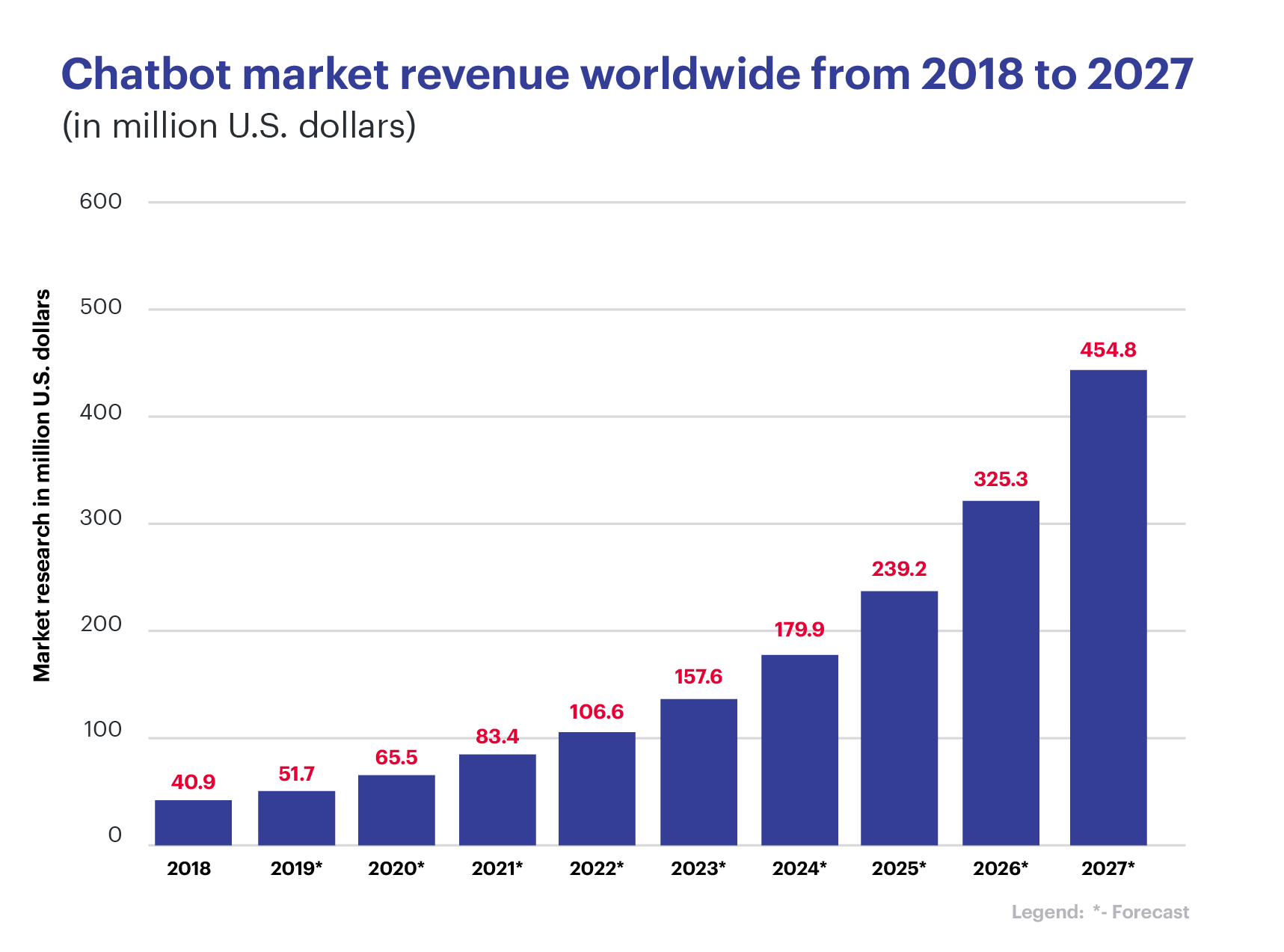Viewport: 1284px width, 952px height.
Task: Click the value label 239.2
Action: coord(899,569)
